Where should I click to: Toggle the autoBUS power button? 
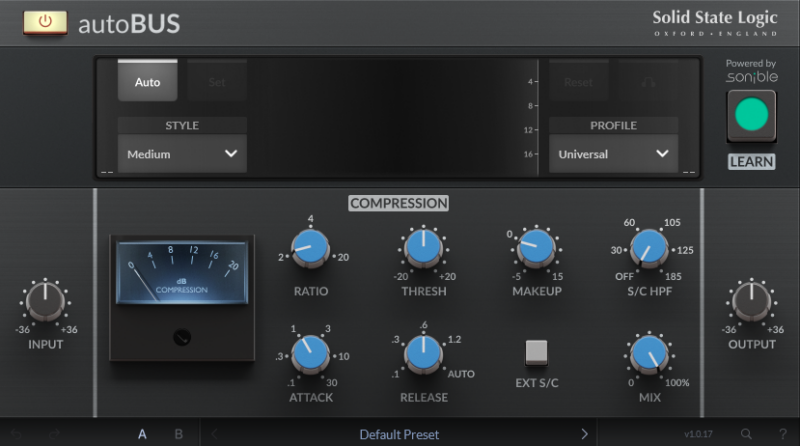[45, 22]
